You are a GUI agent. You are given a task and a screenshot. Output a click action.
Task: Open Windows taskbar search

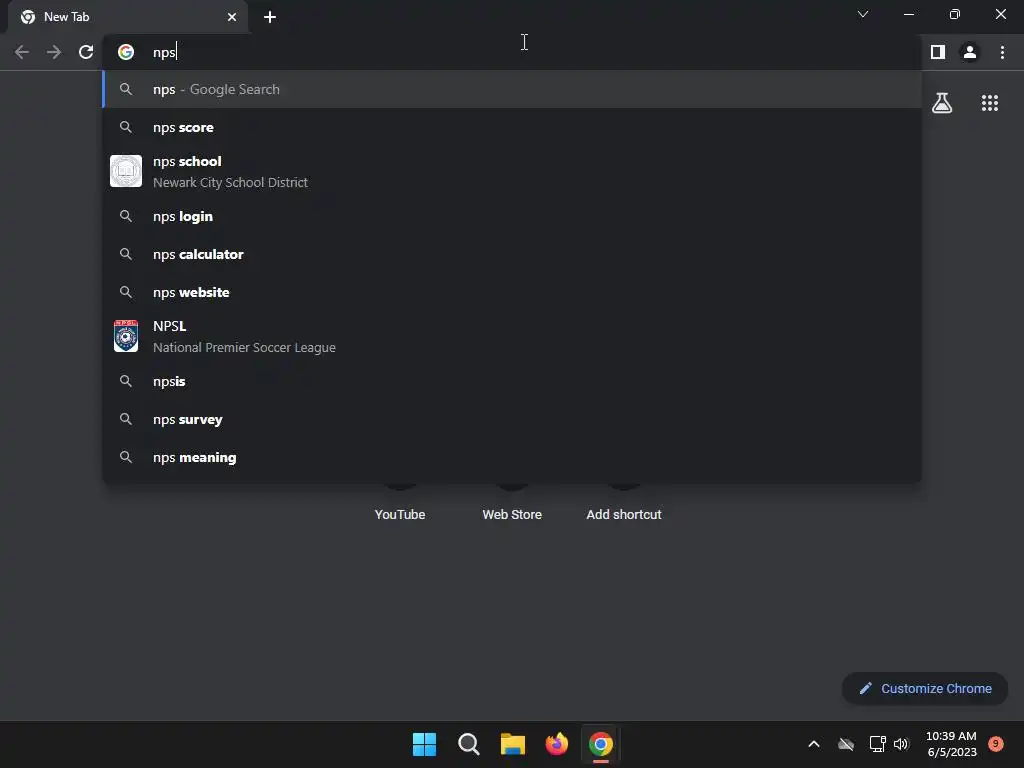[469, 744]
